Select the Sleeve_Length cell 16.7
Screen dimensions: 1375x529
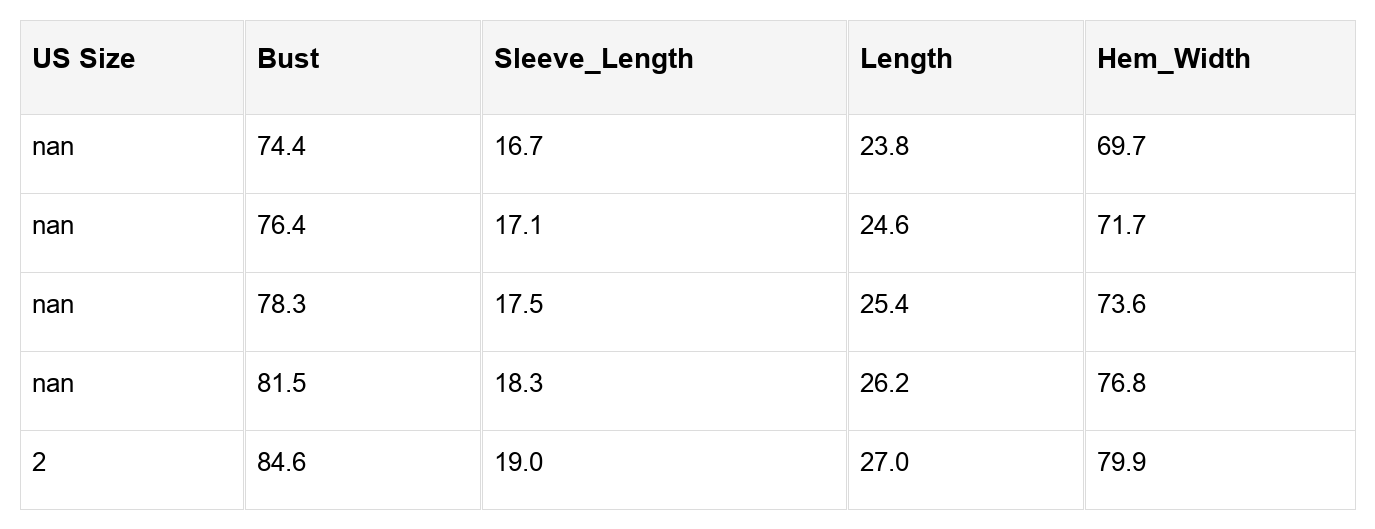[518, 147]
